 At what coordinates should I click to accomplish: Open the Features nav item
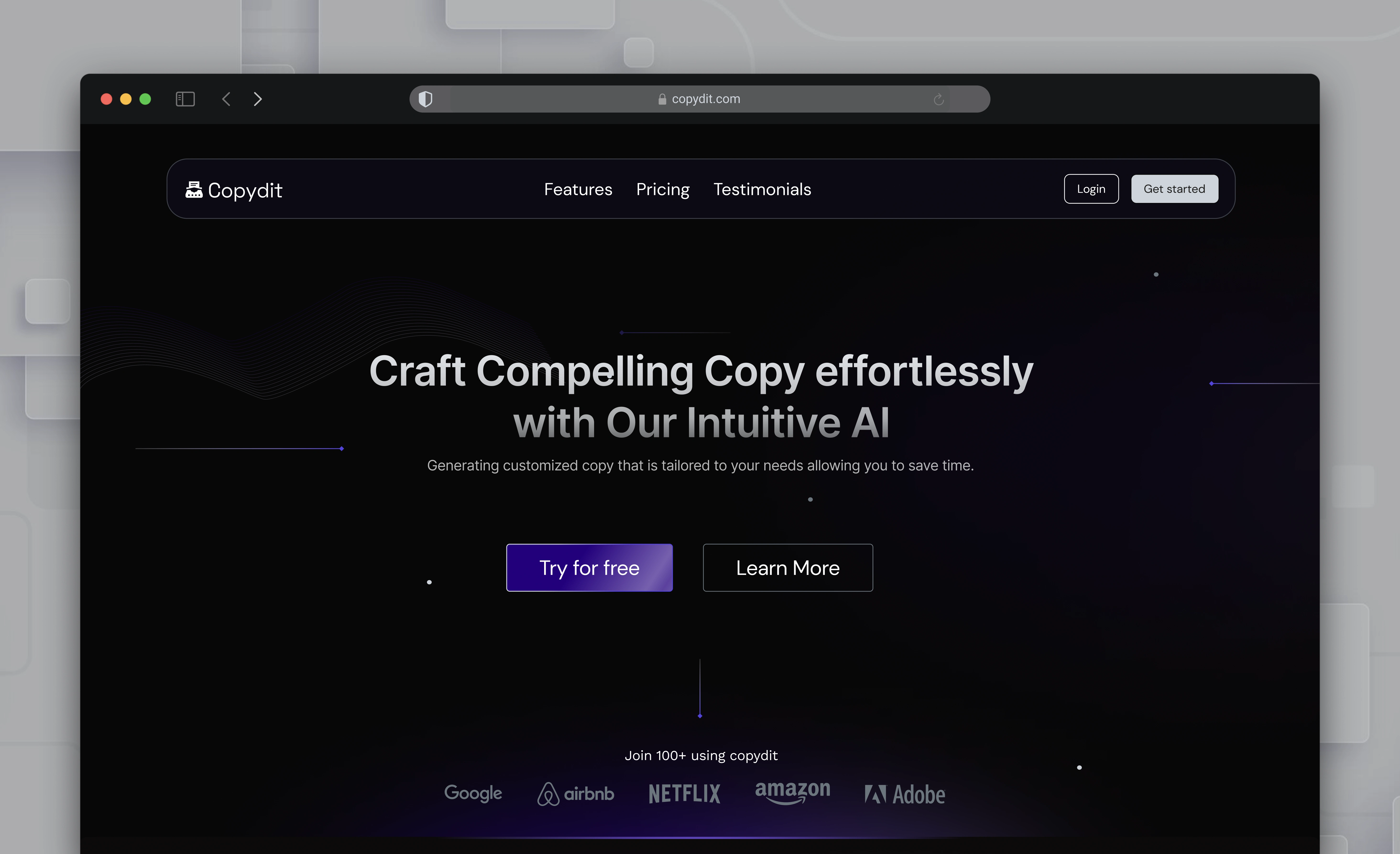(578, 189)
